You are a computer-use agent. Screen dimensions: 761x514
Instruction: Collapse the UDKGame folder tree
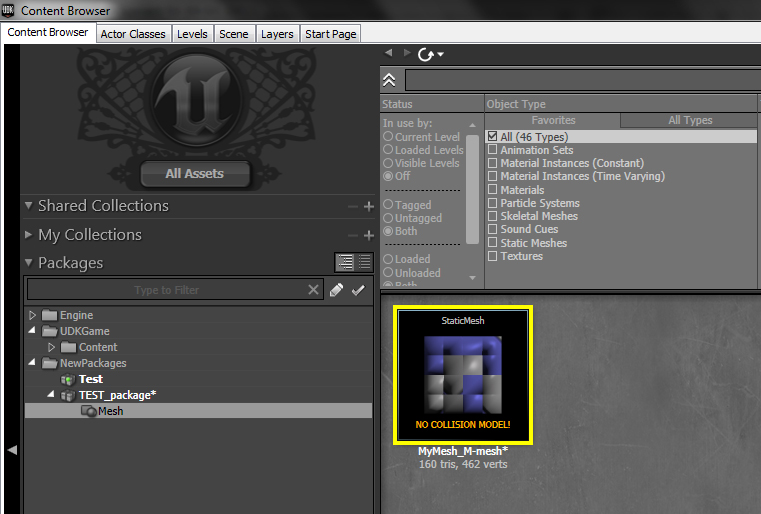click(x=32, y=331)
